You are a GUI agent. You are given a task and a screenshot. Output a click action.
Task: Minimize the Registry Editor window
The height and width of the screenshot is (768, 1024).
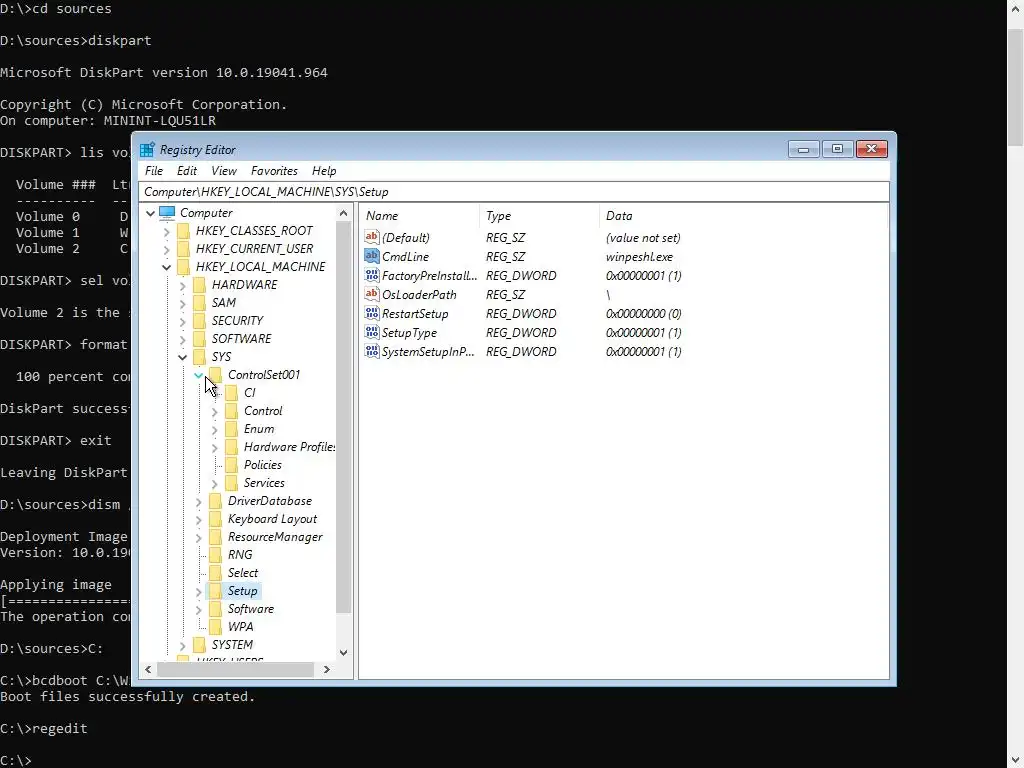point(804,150)
